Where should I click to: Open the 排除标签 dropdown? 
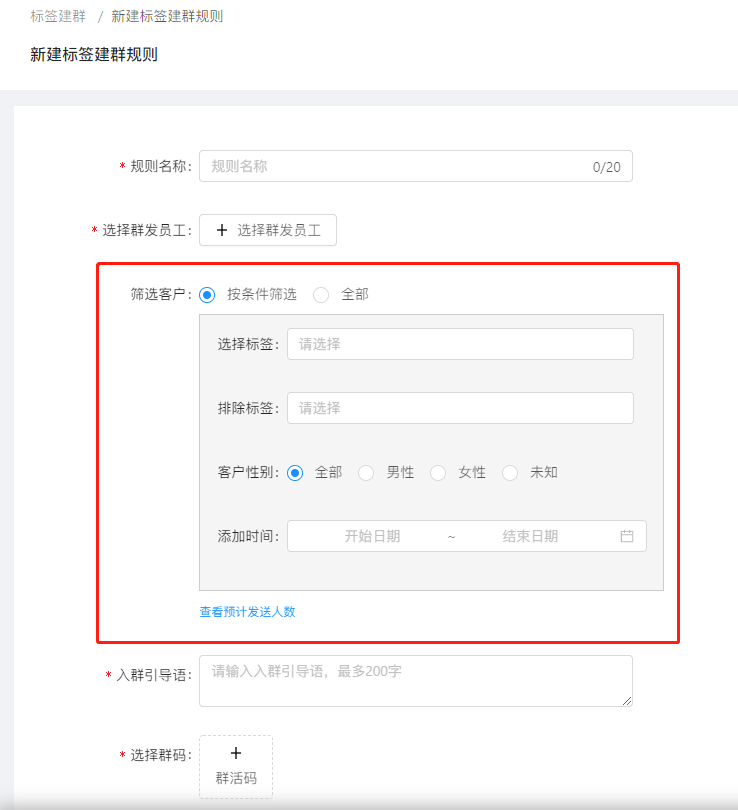460,408
